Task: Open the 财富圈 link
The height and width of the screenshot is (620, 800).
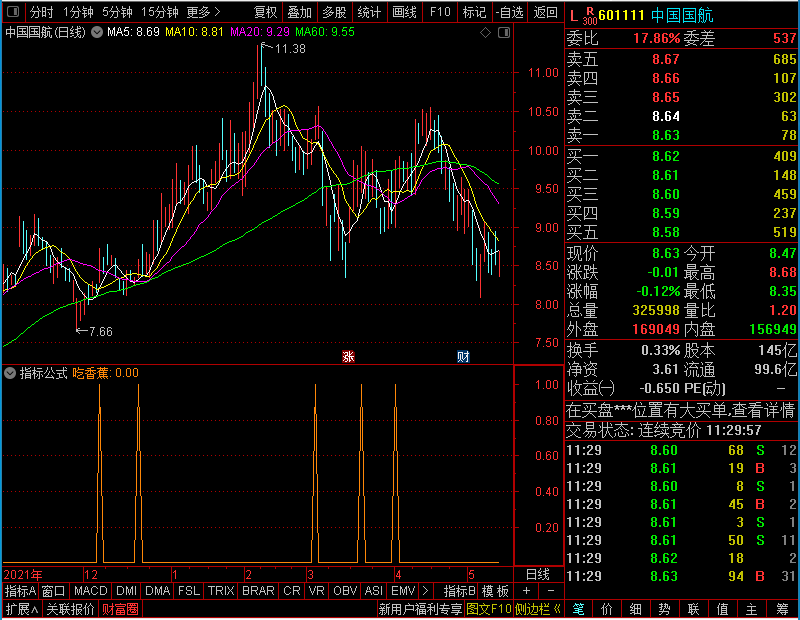Action: [x=120, y=609]
